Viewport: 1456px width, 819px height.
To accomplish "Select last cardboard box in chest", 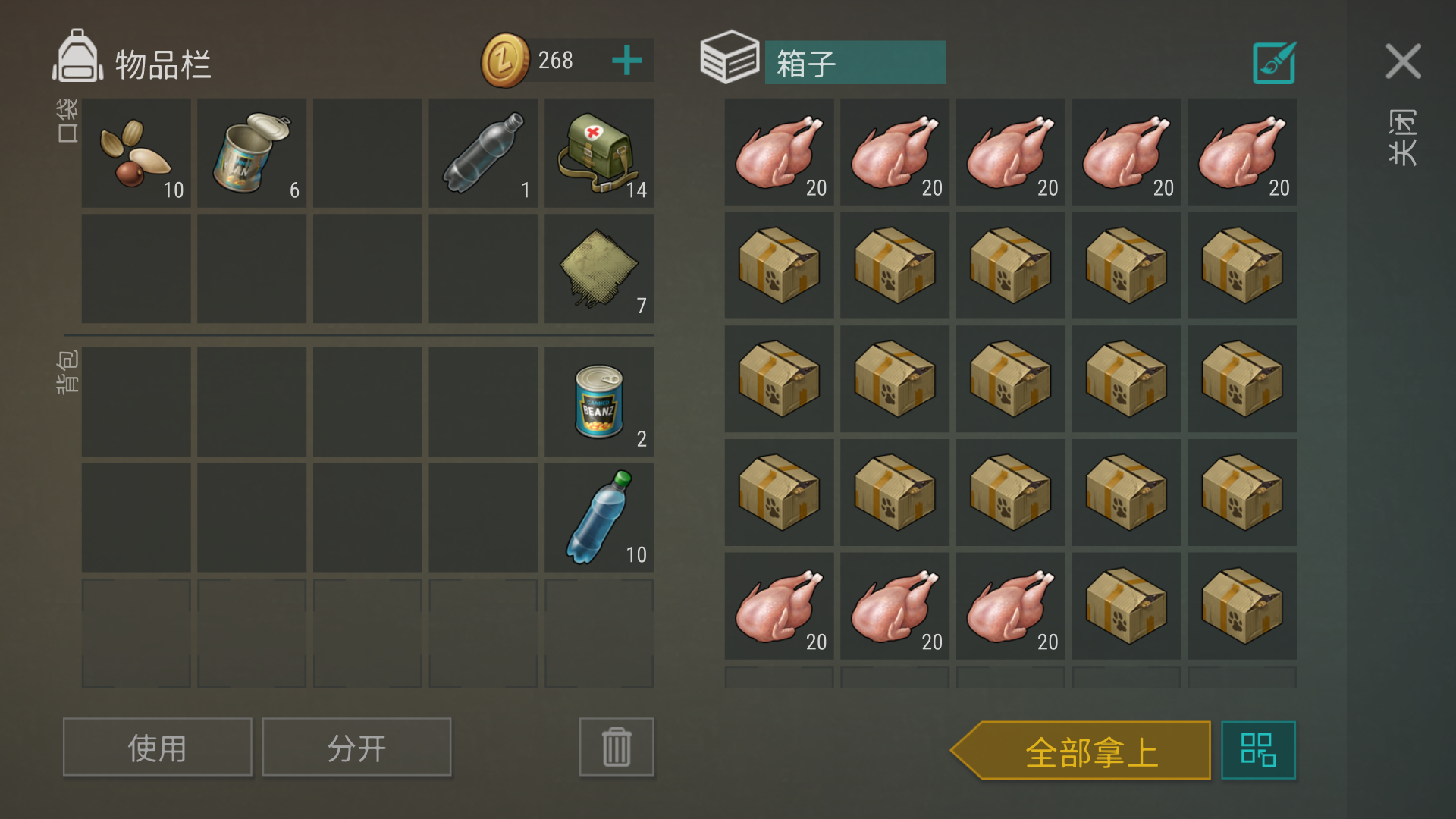I will click(x=1241, y=606).
